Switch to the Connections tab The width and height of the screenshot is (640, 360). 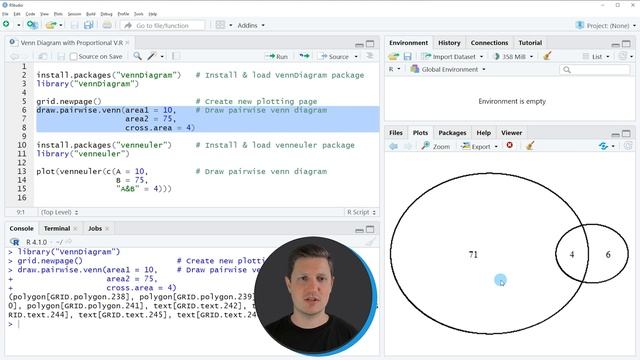click(x=489, y=42)
